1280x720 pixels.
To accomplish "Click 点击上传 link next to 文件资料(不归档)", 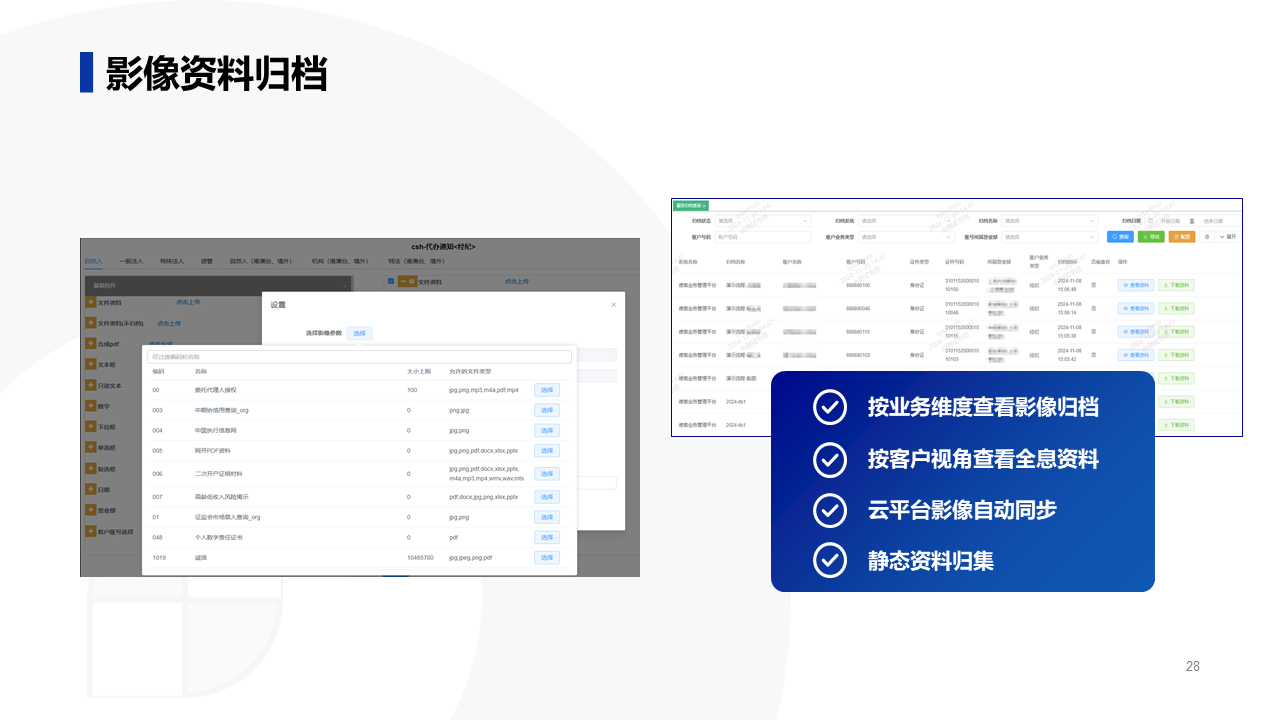I will pyautogui.click(x=169, y=323).
